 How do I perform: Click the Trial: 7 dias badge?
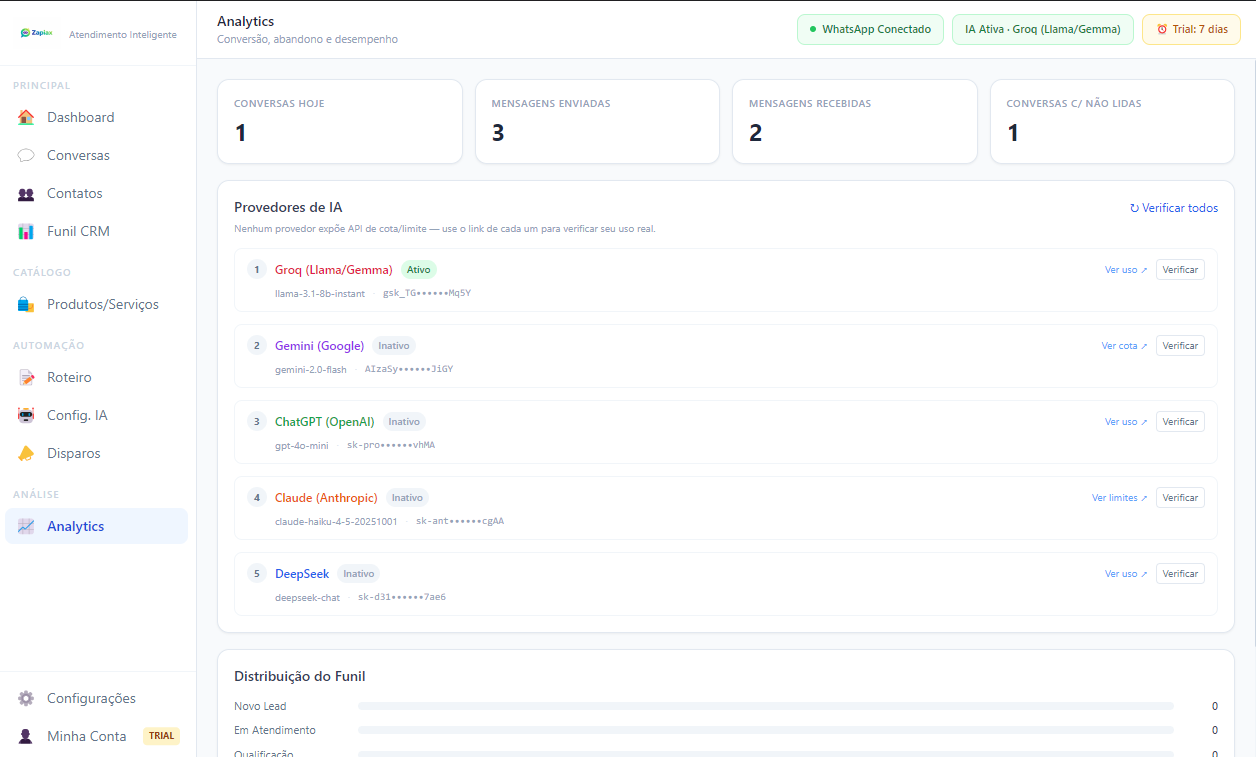pyautogui.click(x=1191, y=29)
